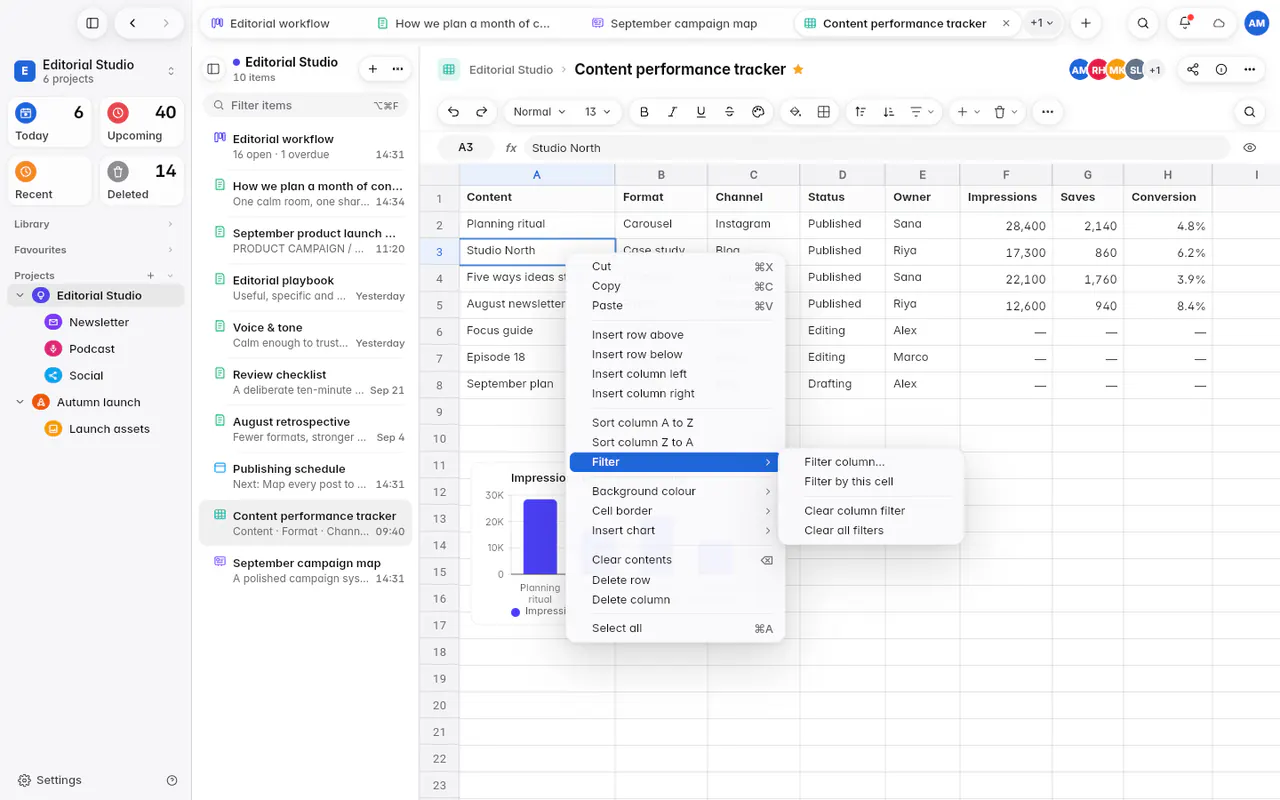This screenshot has width=1280, height=800.
Task: Click the global search icon at top
Action: tap(1143, 23)
